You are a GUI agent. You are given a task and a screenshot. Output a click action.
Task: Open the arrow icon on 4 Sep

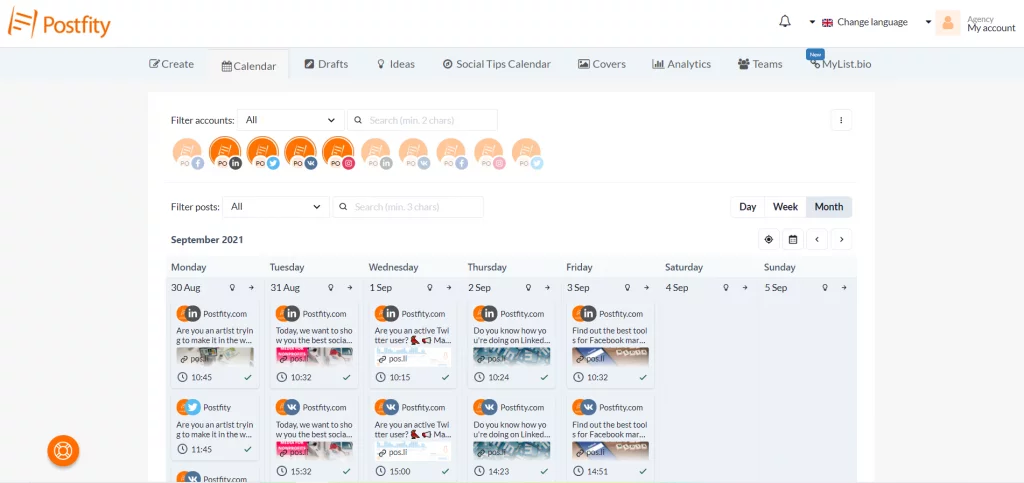point(745,287)
